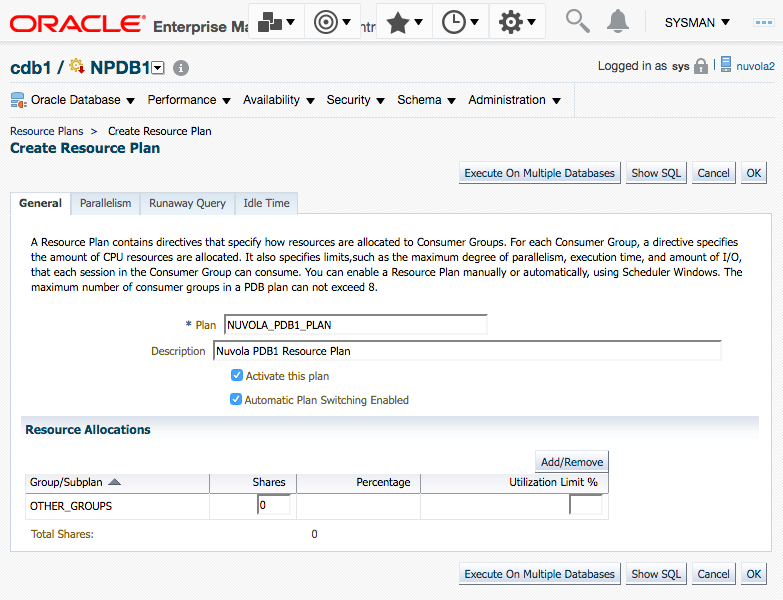The height and width of the screenshot is (600, 783).
Task: Click the Oracle Database menu icon
Action: click(18, 100)
